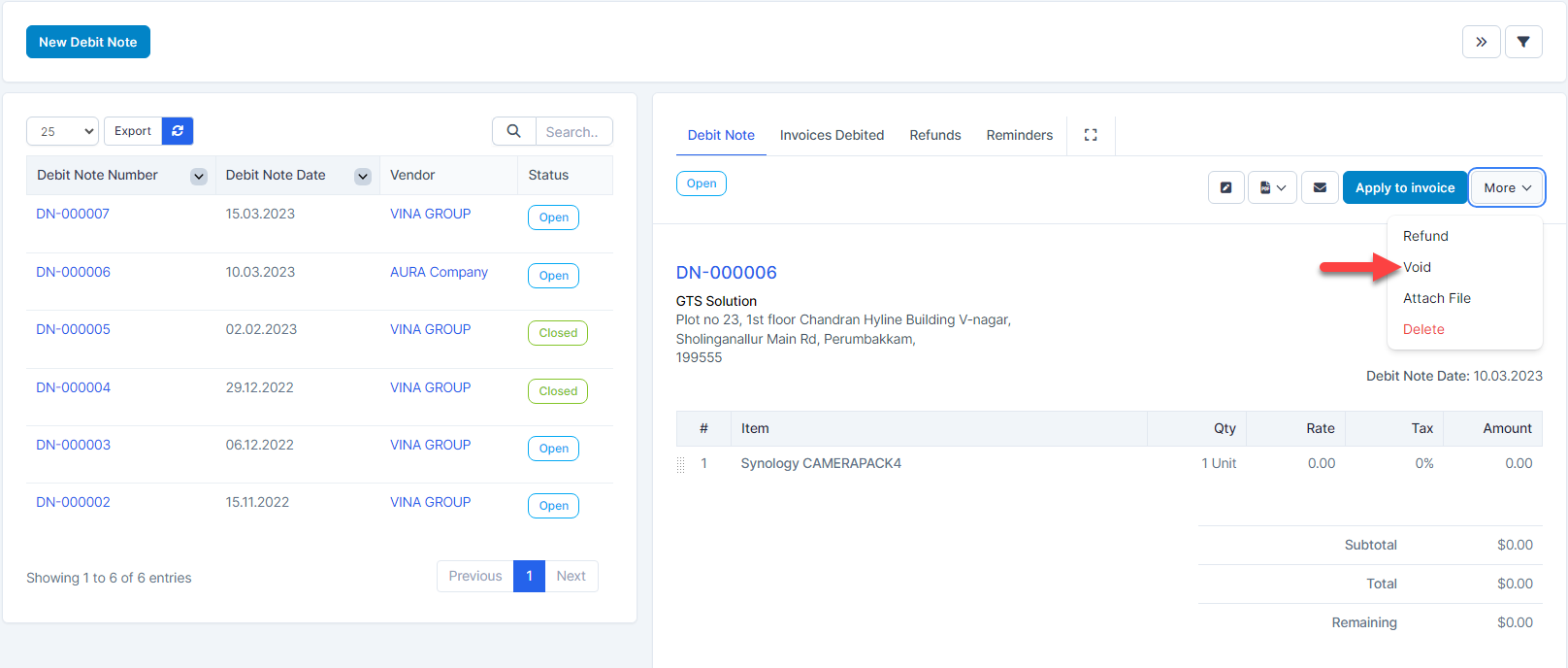Select Void from the More menu
1568x668 pixels.
click(x=1417, y=267)
